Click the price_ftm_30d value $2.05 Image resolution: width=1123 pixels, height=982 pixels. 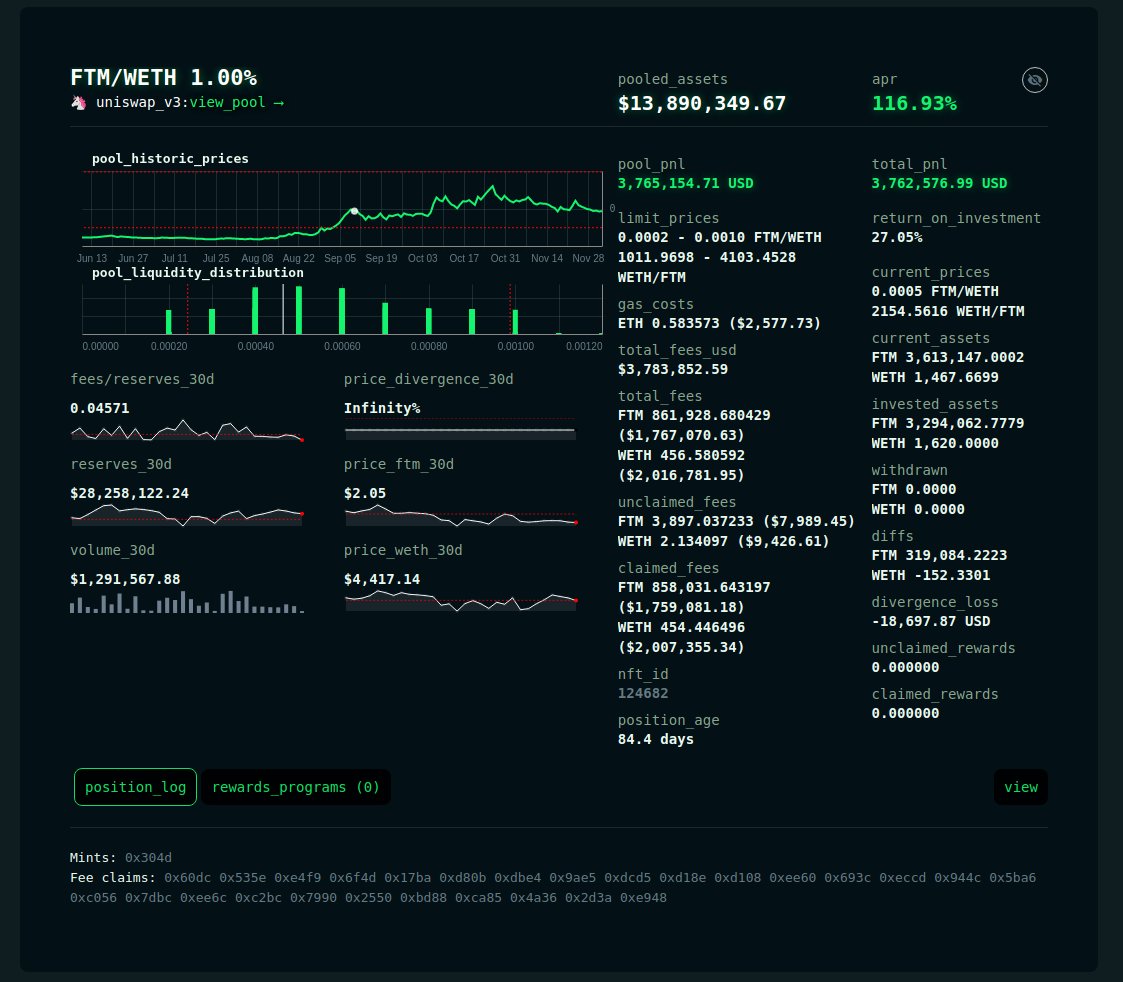365,494
